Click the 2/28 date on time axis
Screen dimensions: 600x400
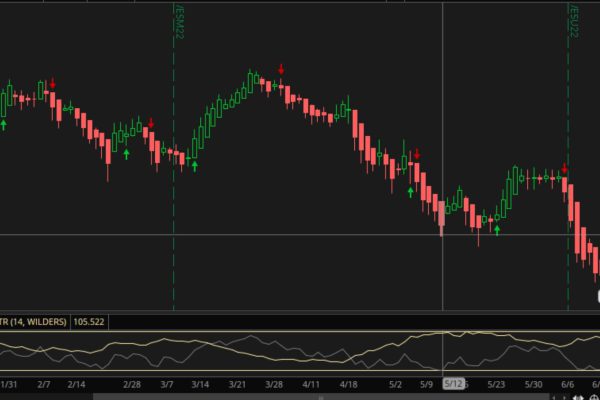point(132,384)
